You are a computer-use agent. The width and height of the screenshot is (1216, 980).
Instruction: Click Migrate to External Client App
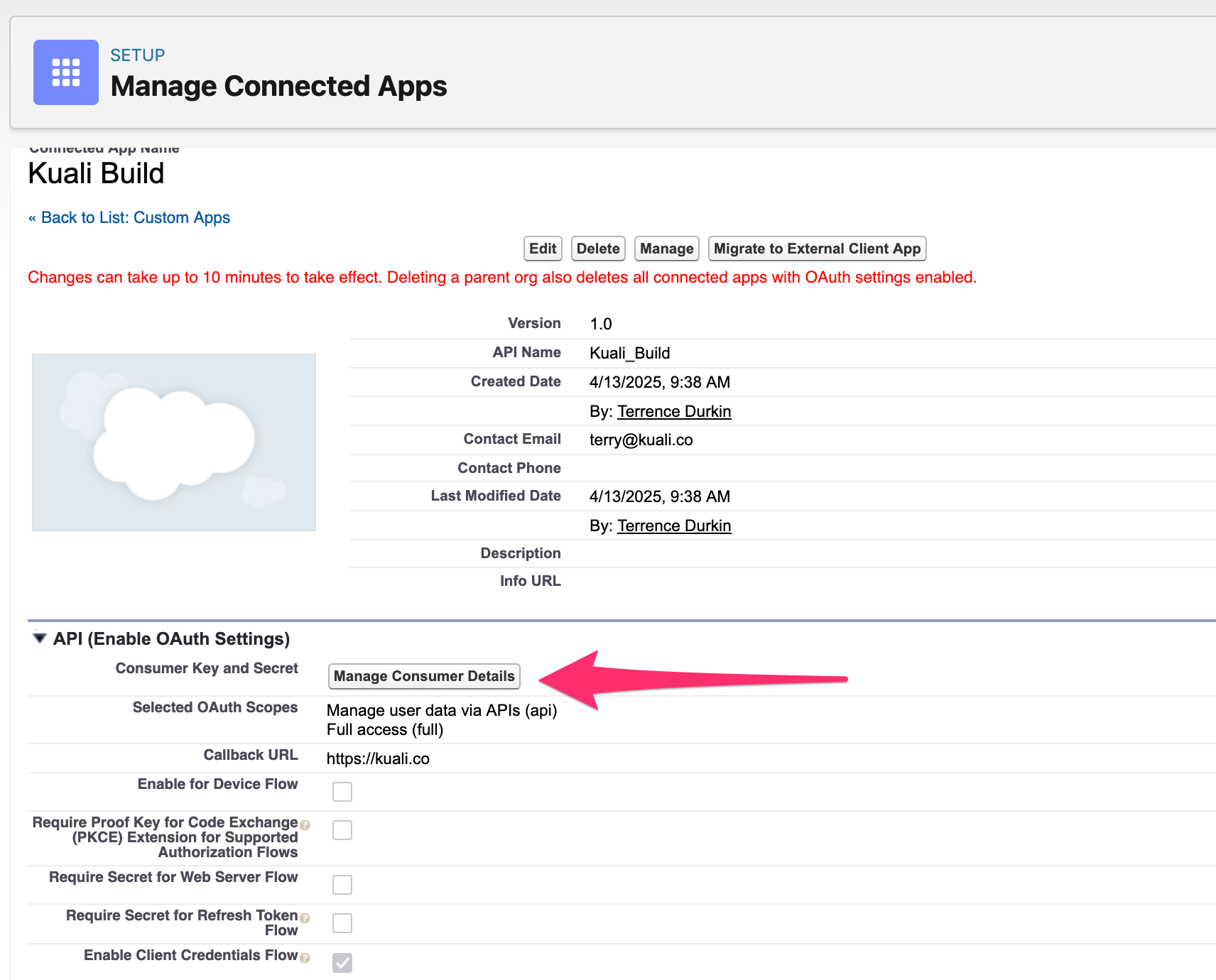point(815,249)
